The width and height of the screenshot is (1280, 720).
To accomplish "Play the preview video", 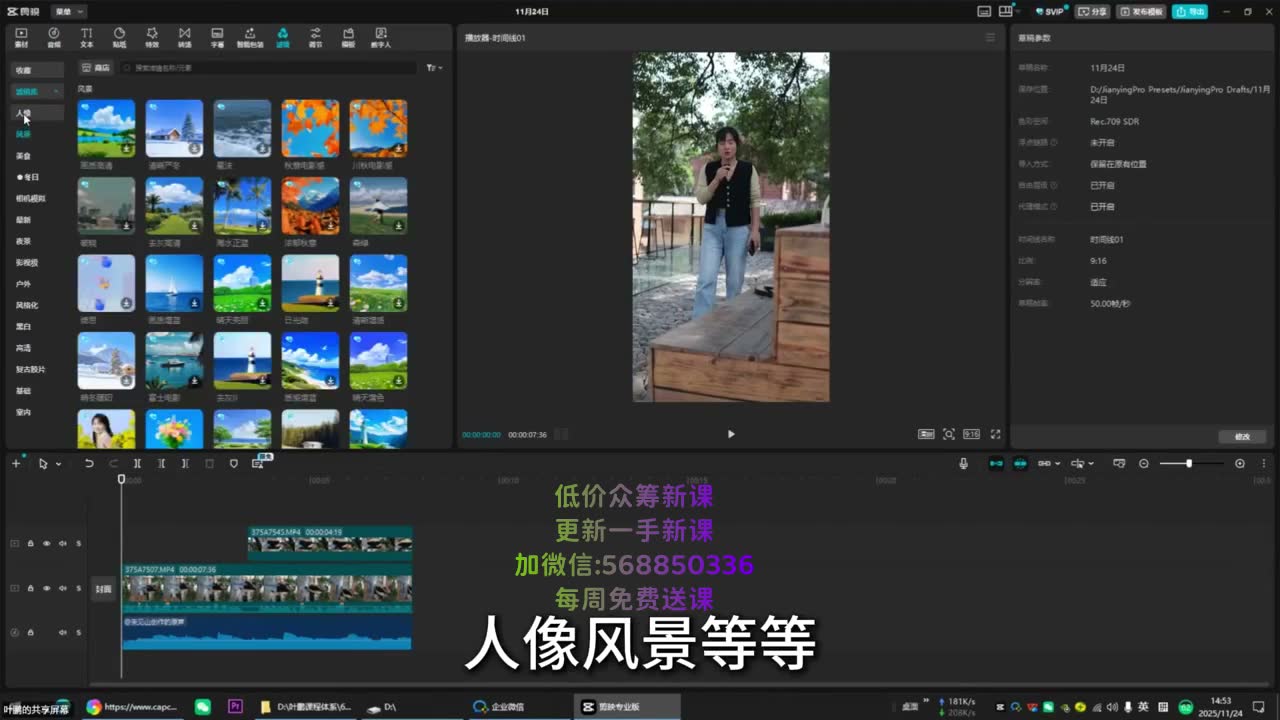I will pos(731,434).
